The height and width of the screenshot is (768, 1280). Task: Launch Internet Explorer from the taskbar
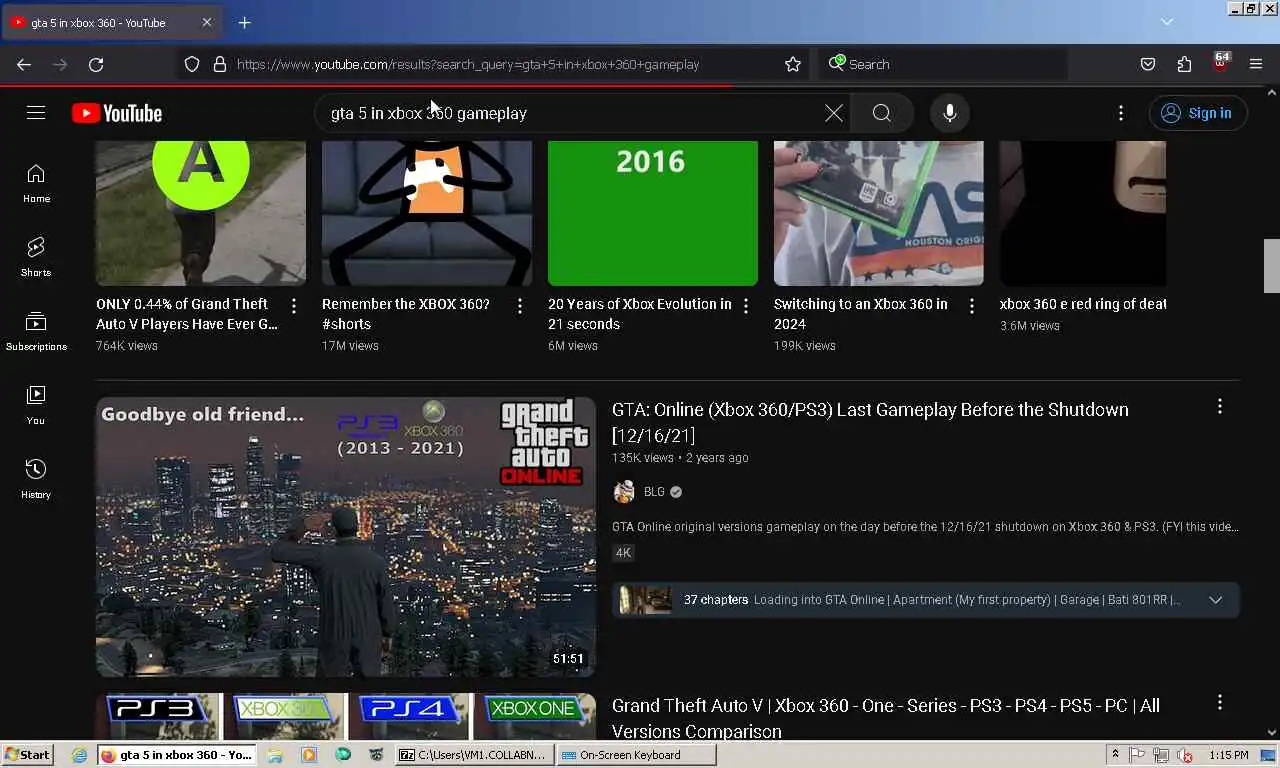tap(80, 755)
